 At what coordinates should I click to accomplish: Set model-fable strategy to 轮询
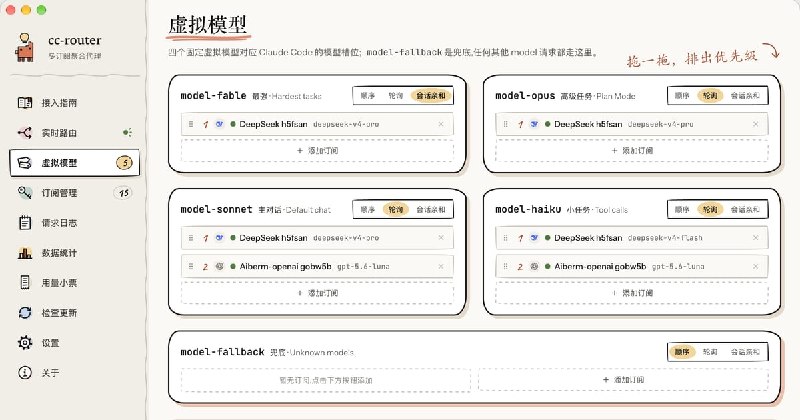[x=395, y=96]
